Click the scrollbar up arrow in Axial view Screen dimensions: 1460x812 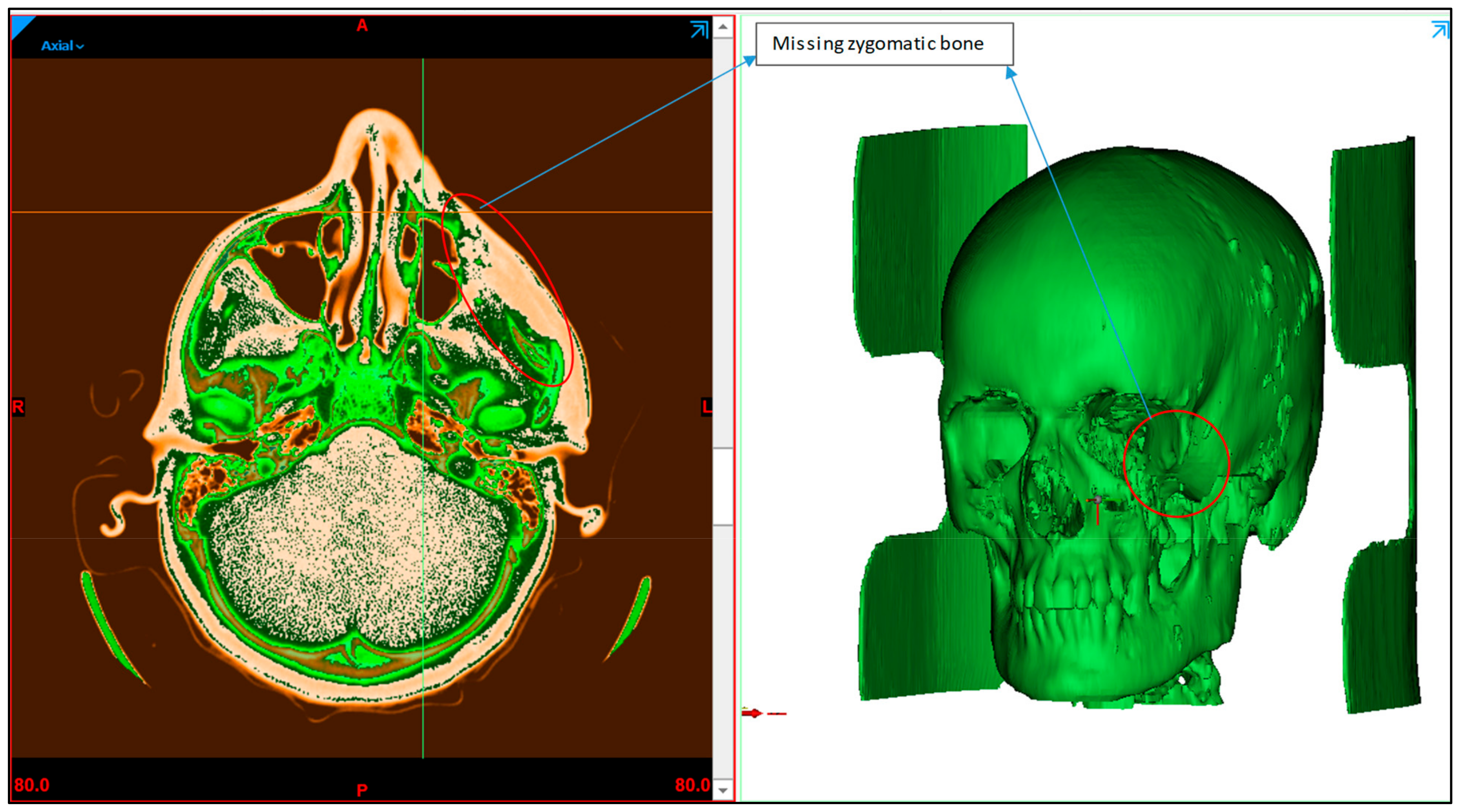point(723,27)
